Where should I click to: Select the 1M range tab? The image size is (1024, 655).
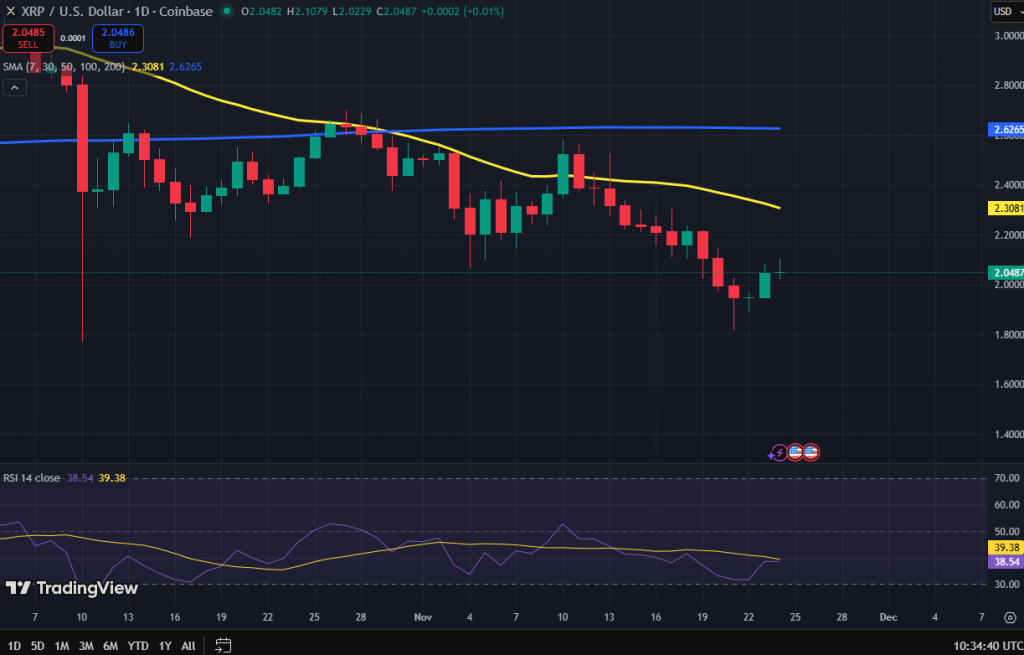[62, 647]
